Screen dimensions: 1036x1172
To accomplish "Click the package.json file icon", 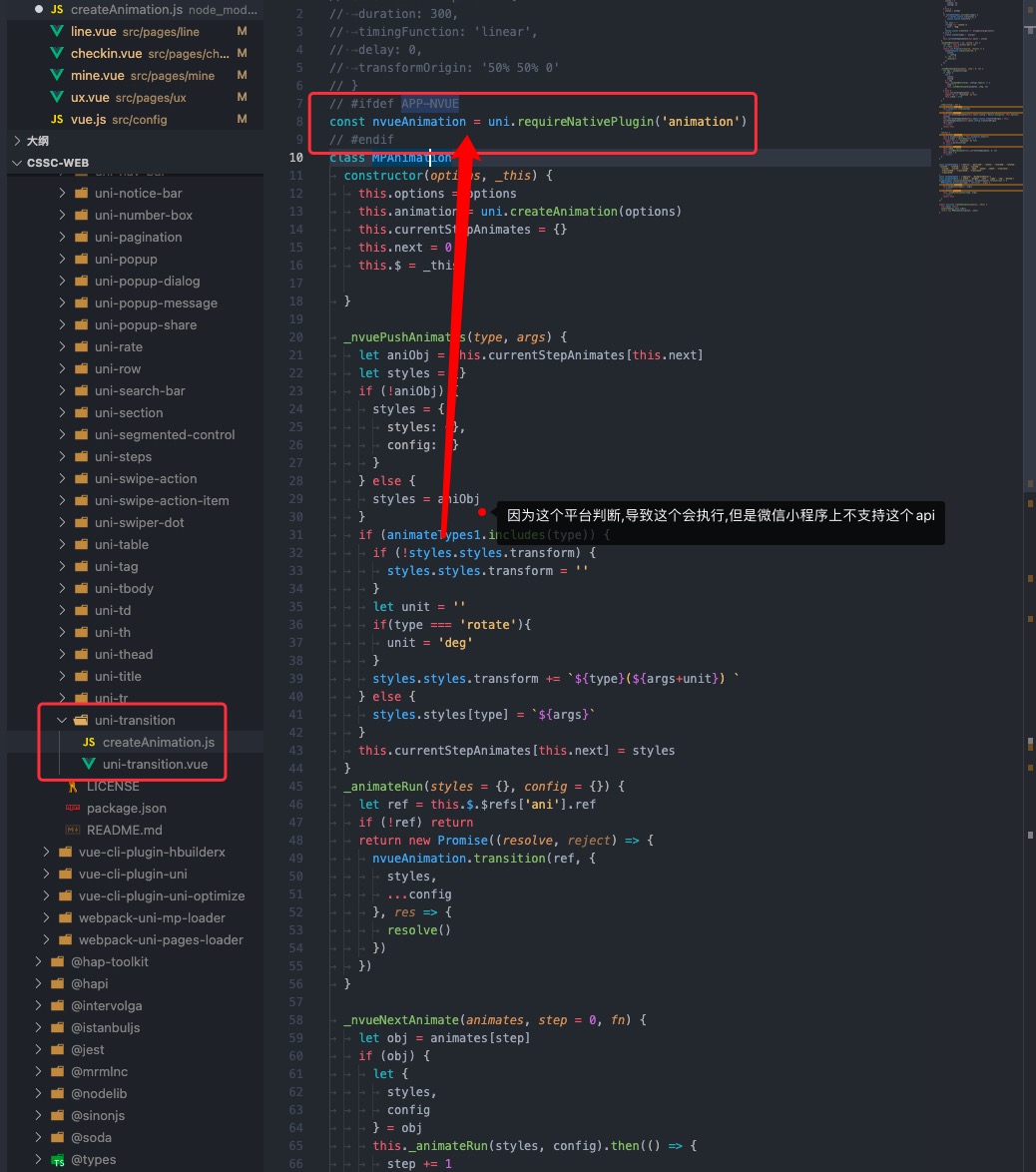I will (x=73, y=809).
